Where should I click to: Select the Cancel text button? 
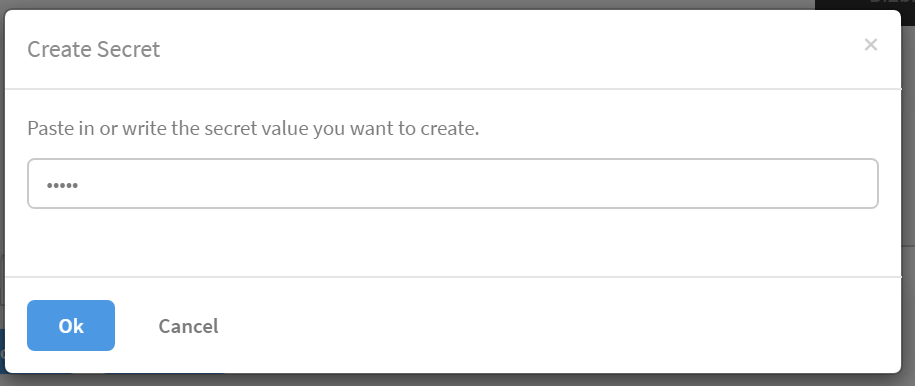(188, 326)
